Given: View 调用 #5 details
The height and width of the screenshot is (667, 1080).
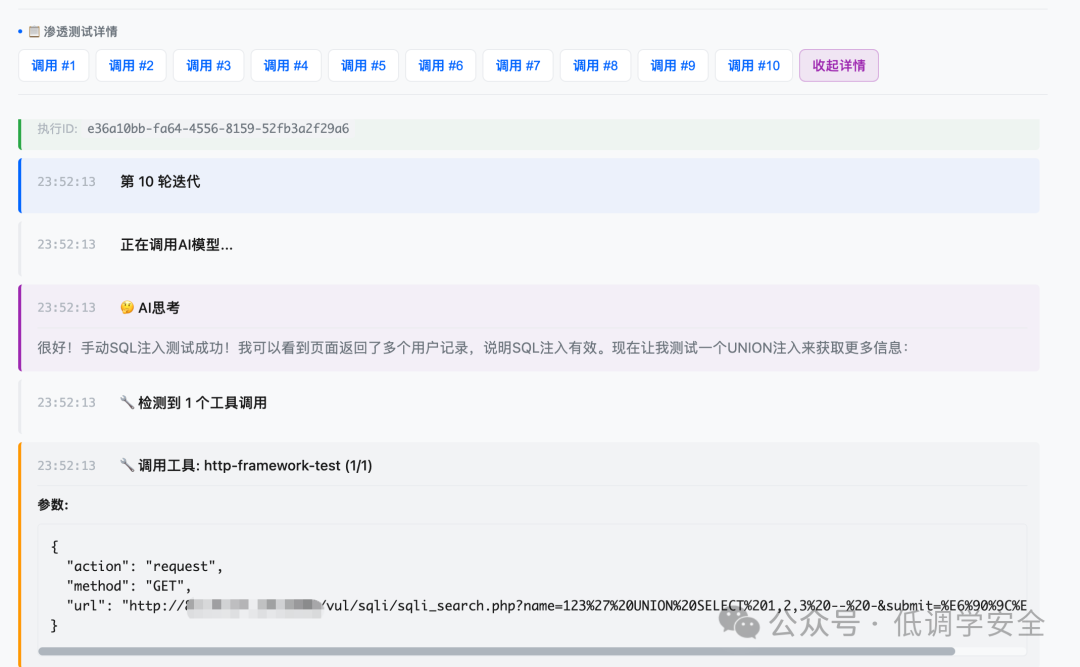Looking at the screenshot, I should pyautogui.click(x=363, y=65).
